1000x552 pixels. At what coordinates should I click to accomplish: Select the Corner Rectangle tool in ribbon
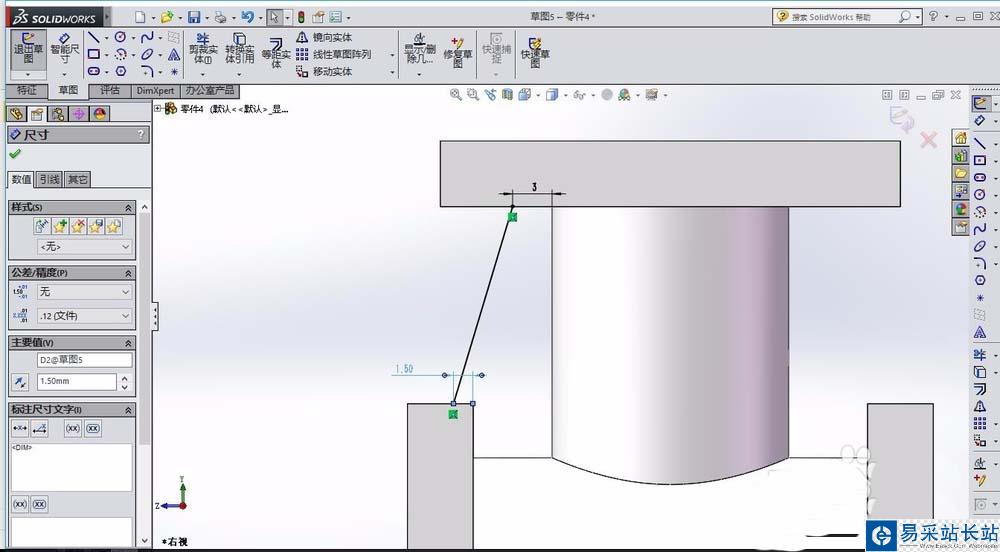click(x=94, y=55)
